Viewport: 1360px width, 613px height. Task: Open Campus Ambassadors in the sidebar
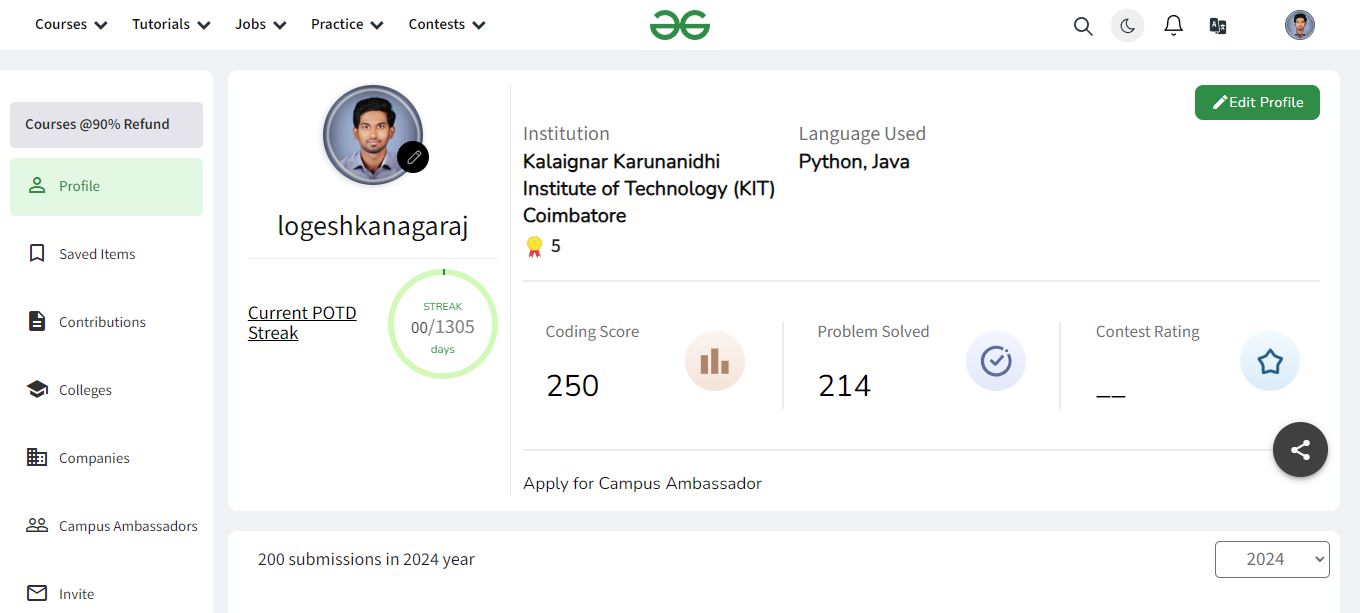tap(106, 526)
